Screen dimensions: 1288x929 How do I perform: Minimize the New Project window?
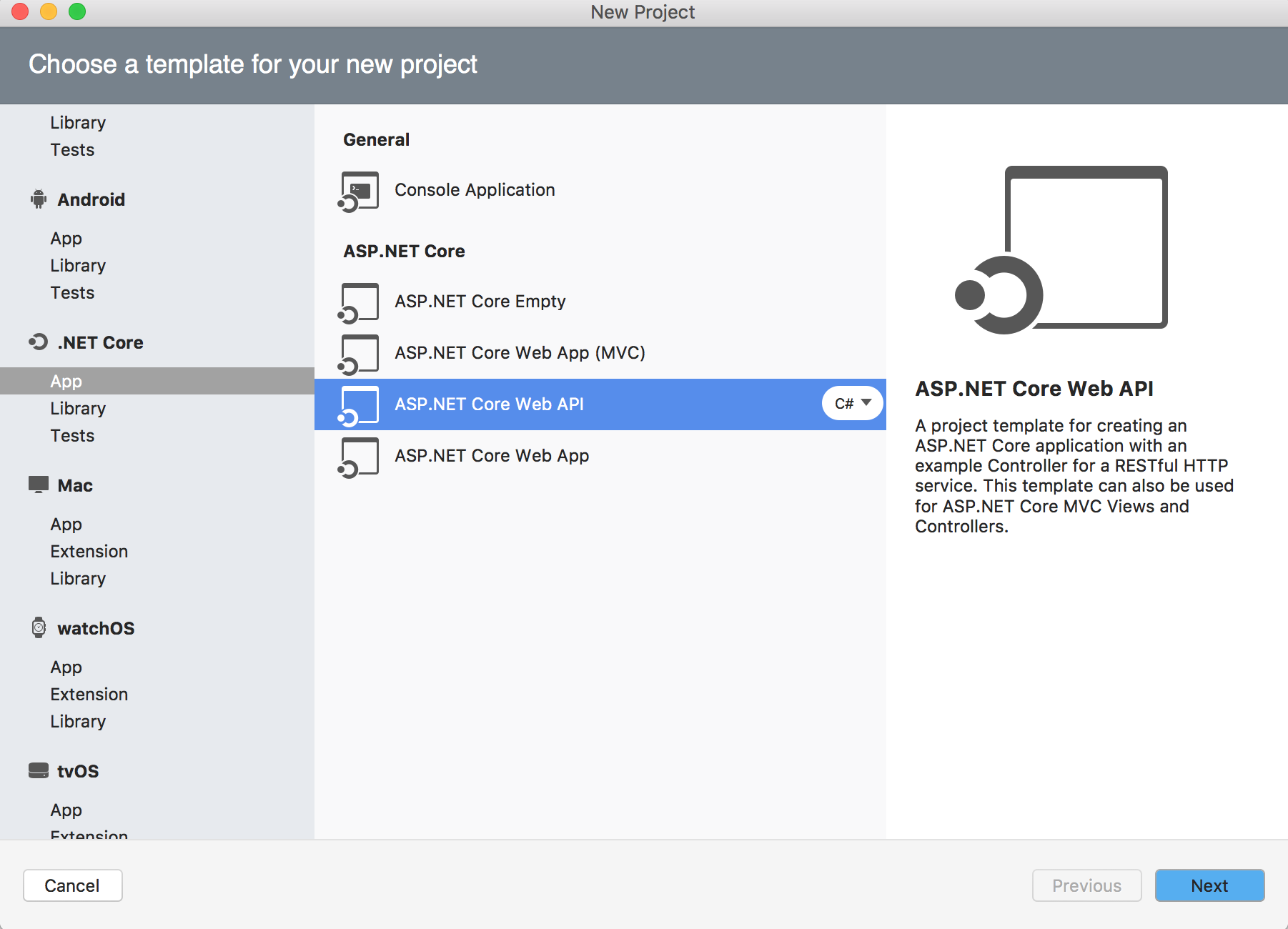coord(49,11)
